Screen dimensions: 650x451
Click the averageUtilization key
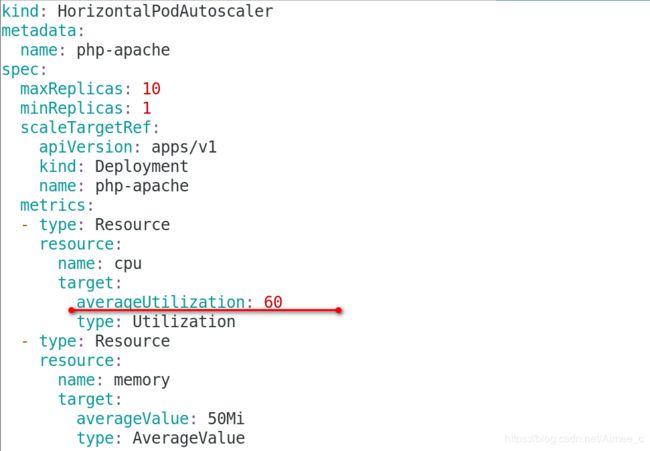point(160,302)
